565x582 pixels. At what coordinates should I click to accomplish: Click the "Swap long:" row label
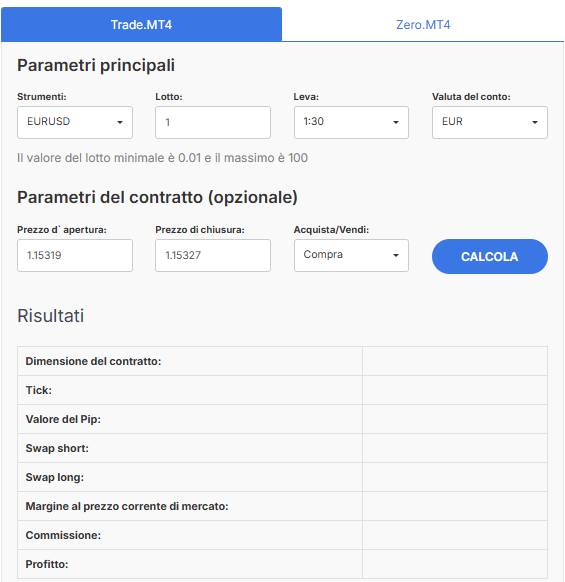click(x=55, y=477)
